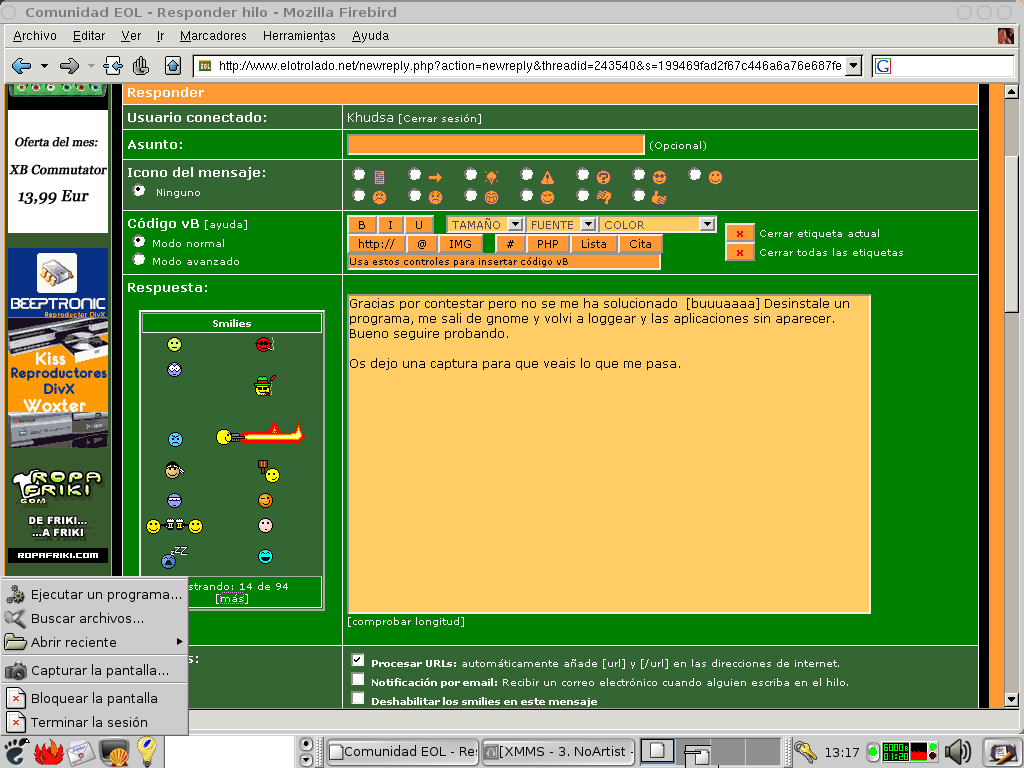Select the question mark message icon radio
Viewport: 1024px width, 768px height.
pos(583,174)
